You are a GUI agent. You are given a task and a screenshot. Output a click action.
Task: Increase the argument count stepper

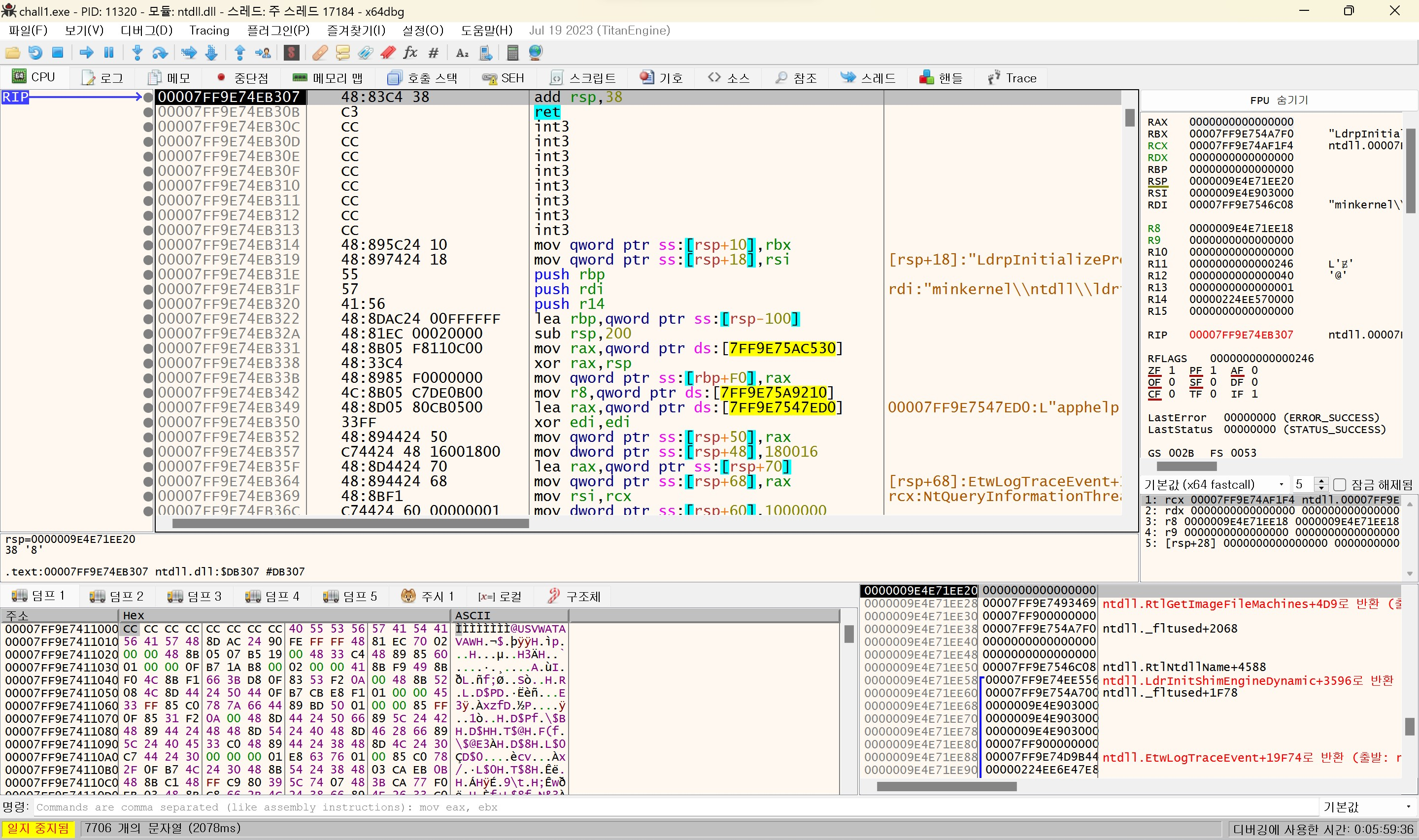click(1321, 481)
